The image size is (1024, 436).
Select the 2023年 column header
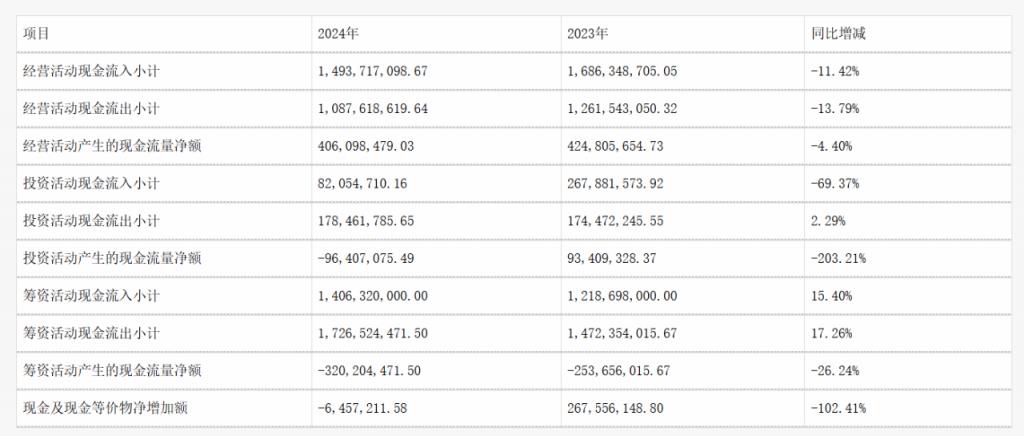pyautogui.click(x=586, y=34)
